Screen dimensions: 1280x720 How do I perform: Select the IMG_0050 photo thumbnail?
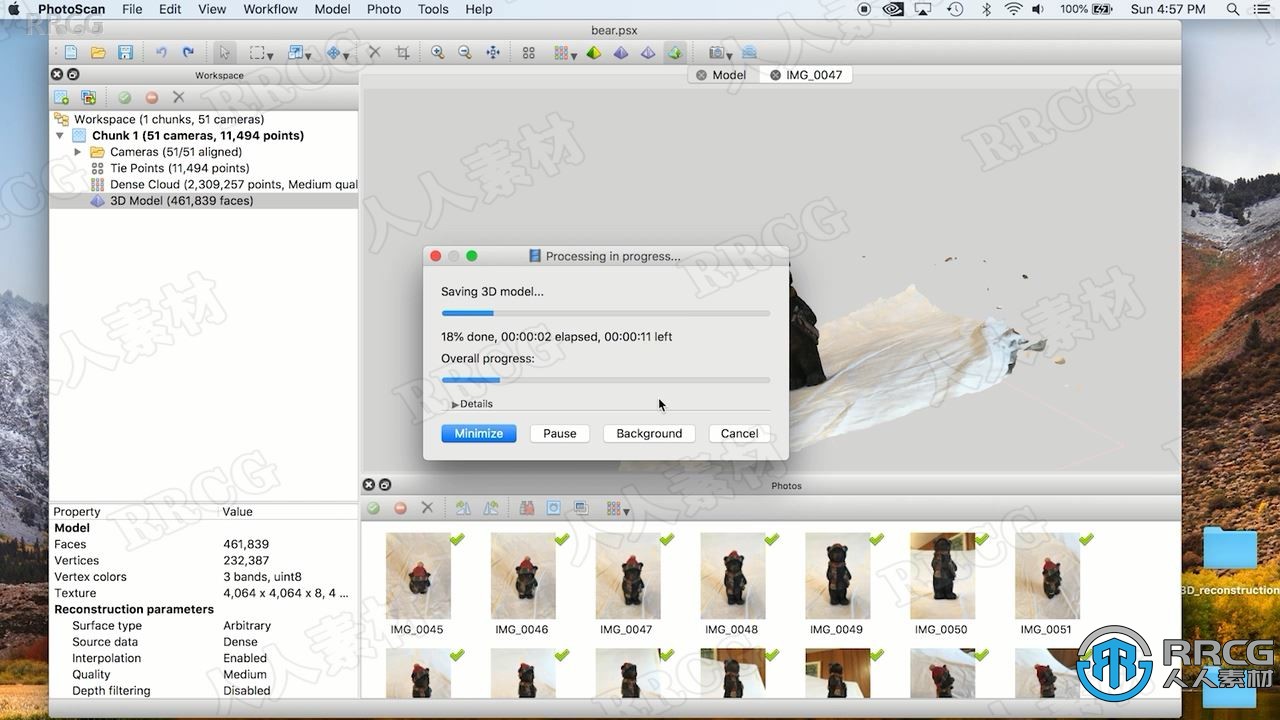point(942,576)
